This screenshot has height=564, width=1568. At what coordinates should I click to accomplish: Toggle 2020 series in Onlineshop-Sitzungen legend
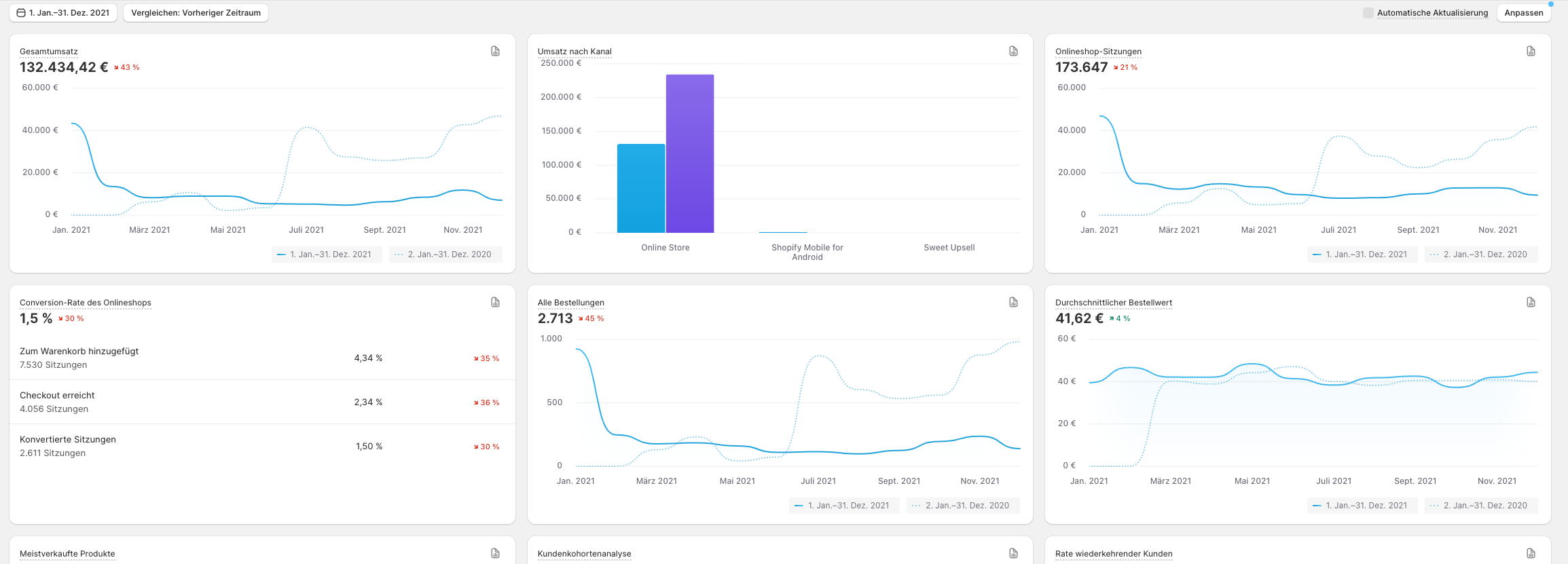pos(1480,255)
